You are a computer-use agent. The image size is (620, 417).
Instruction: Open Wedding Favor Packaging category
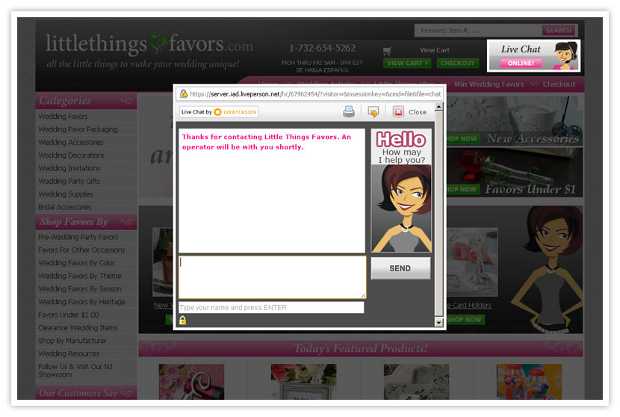[x=78, y=129]
